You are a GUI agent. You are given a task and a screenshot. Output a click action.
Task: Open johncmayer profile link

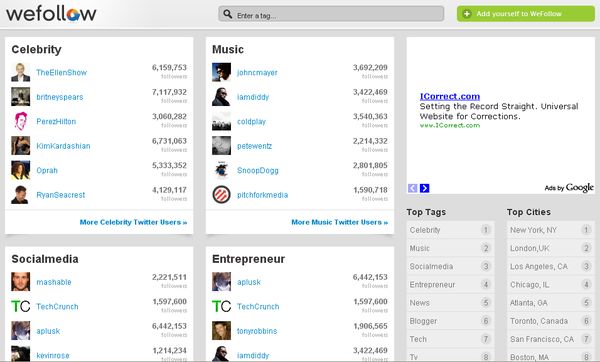click(257, 72)
